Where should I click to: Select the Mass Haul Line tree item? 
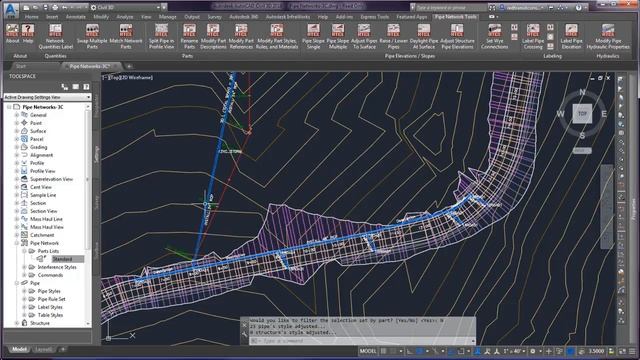[46, 219]
